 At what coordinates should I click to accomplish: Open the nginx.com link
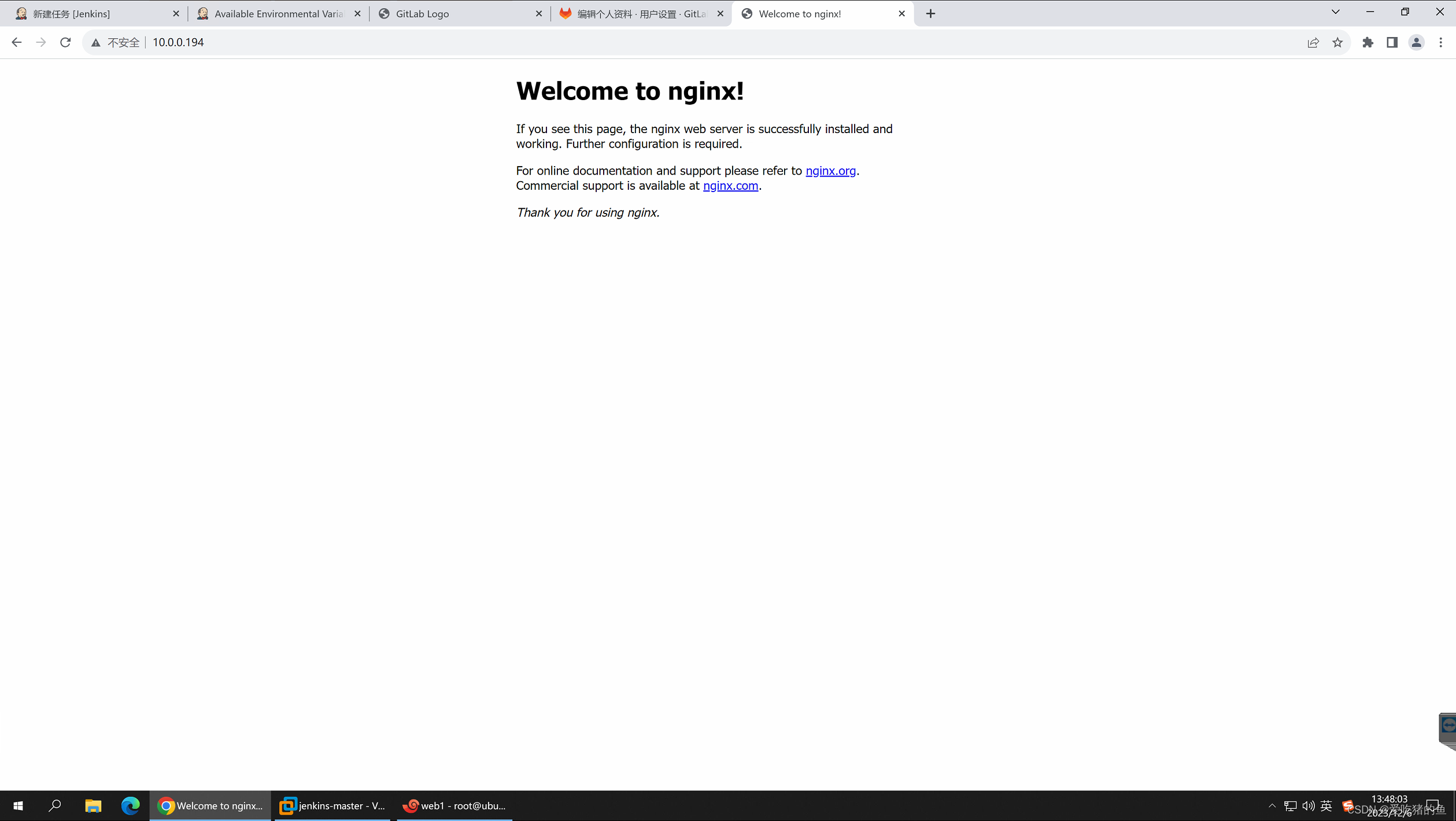coord(730,186)
